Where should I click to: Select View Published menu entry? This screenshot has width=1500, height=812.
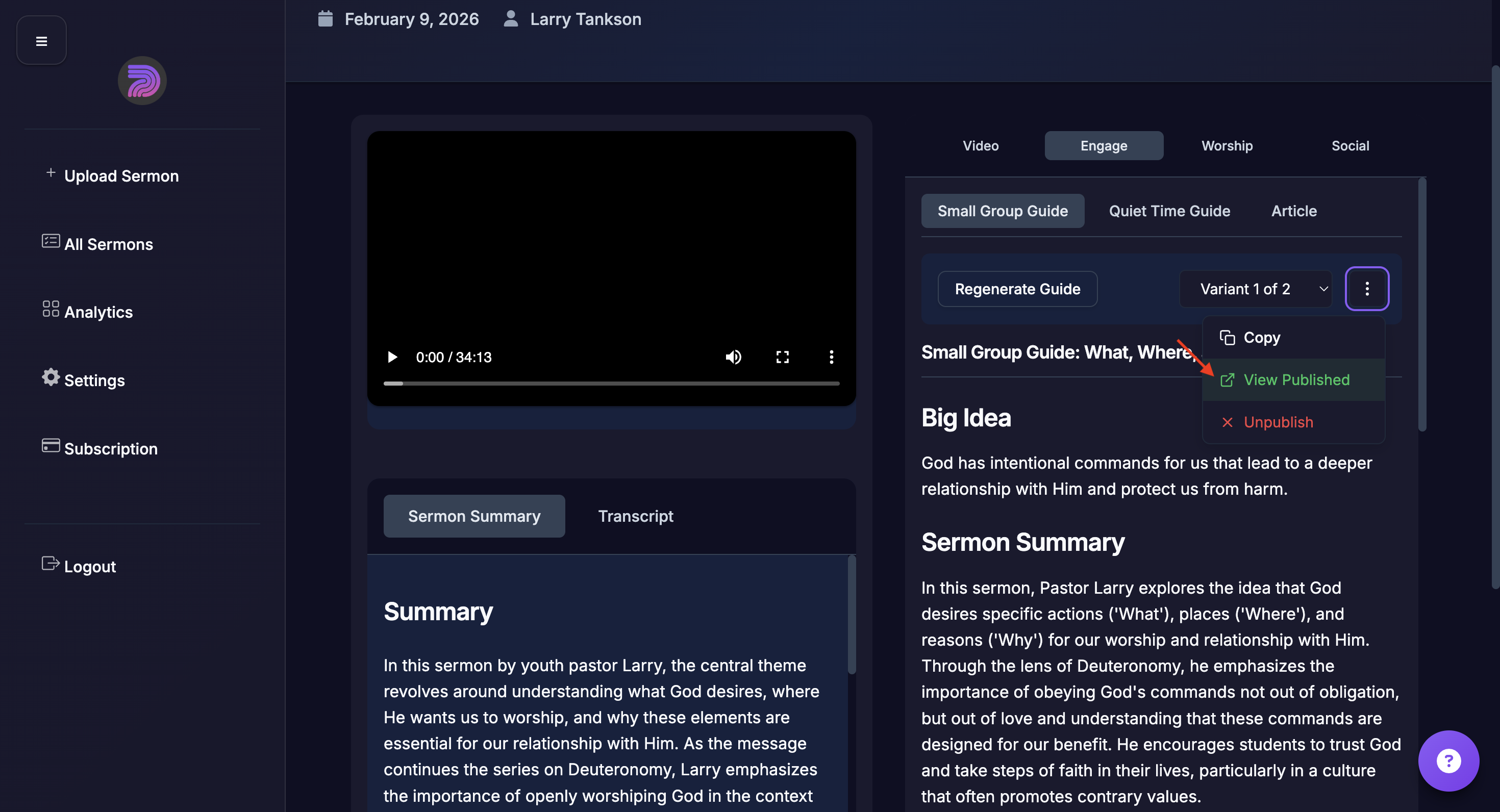click(1295, 379)
